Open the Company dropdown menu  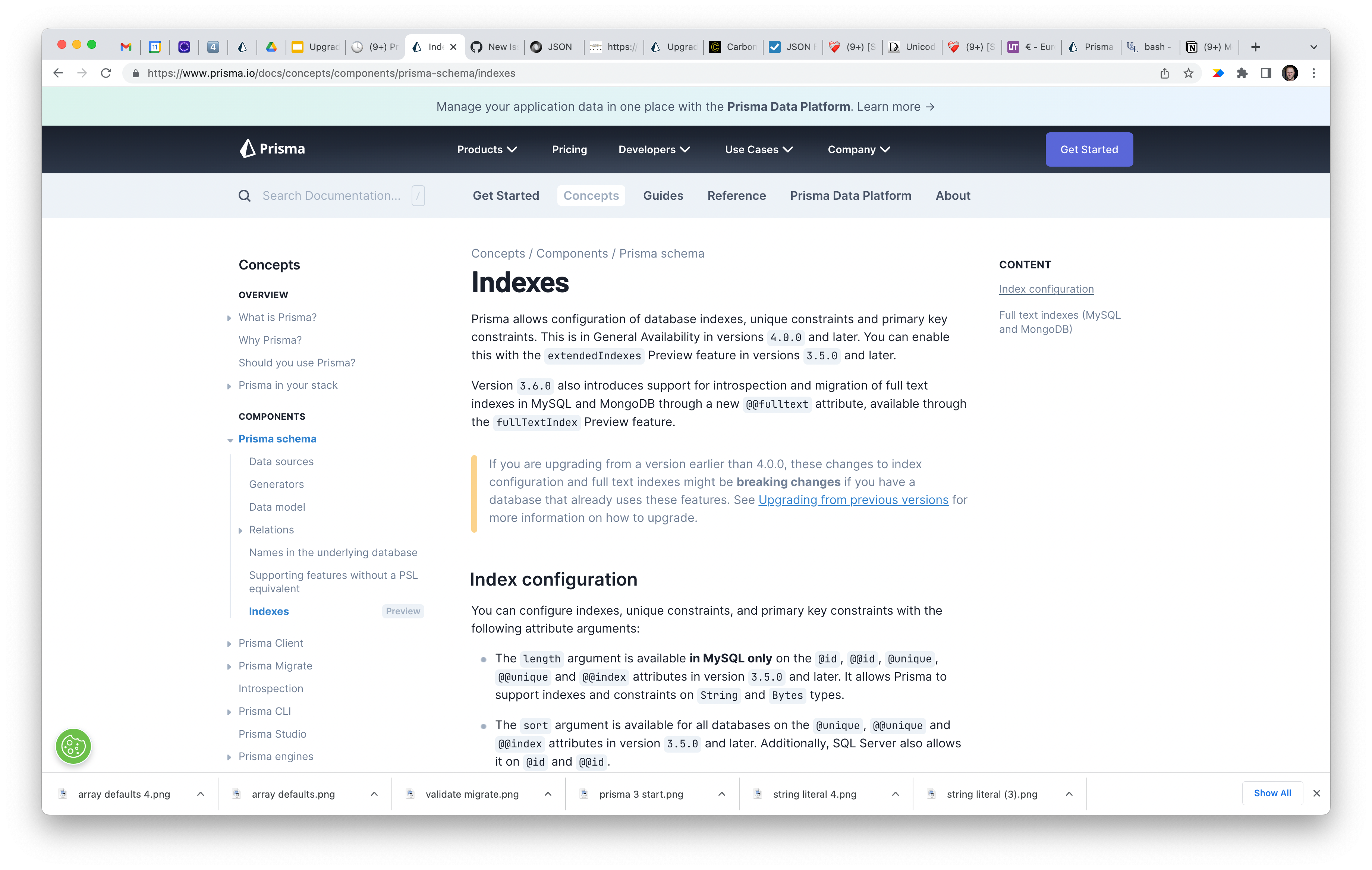click(x=859, y=149)
